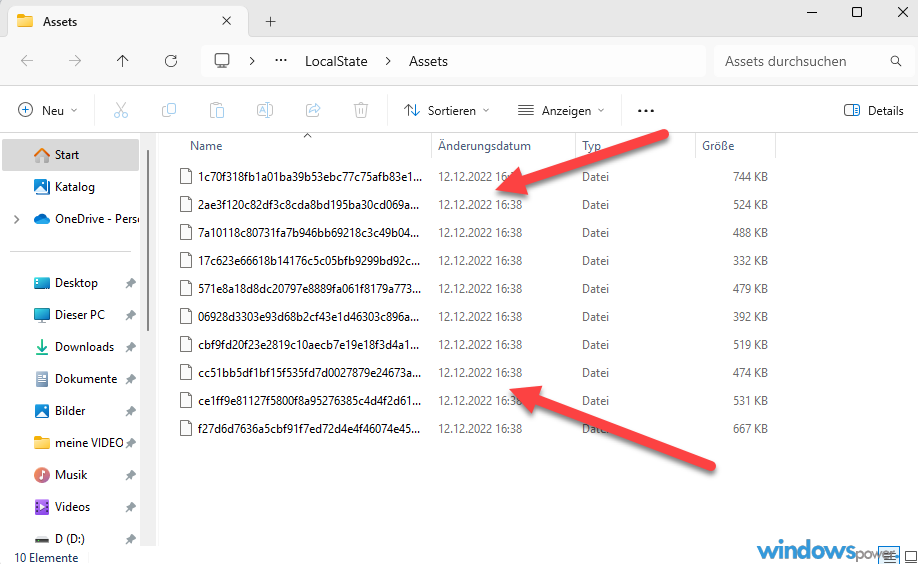Select file starting with ce1ff9e81127

coord(309,401)
